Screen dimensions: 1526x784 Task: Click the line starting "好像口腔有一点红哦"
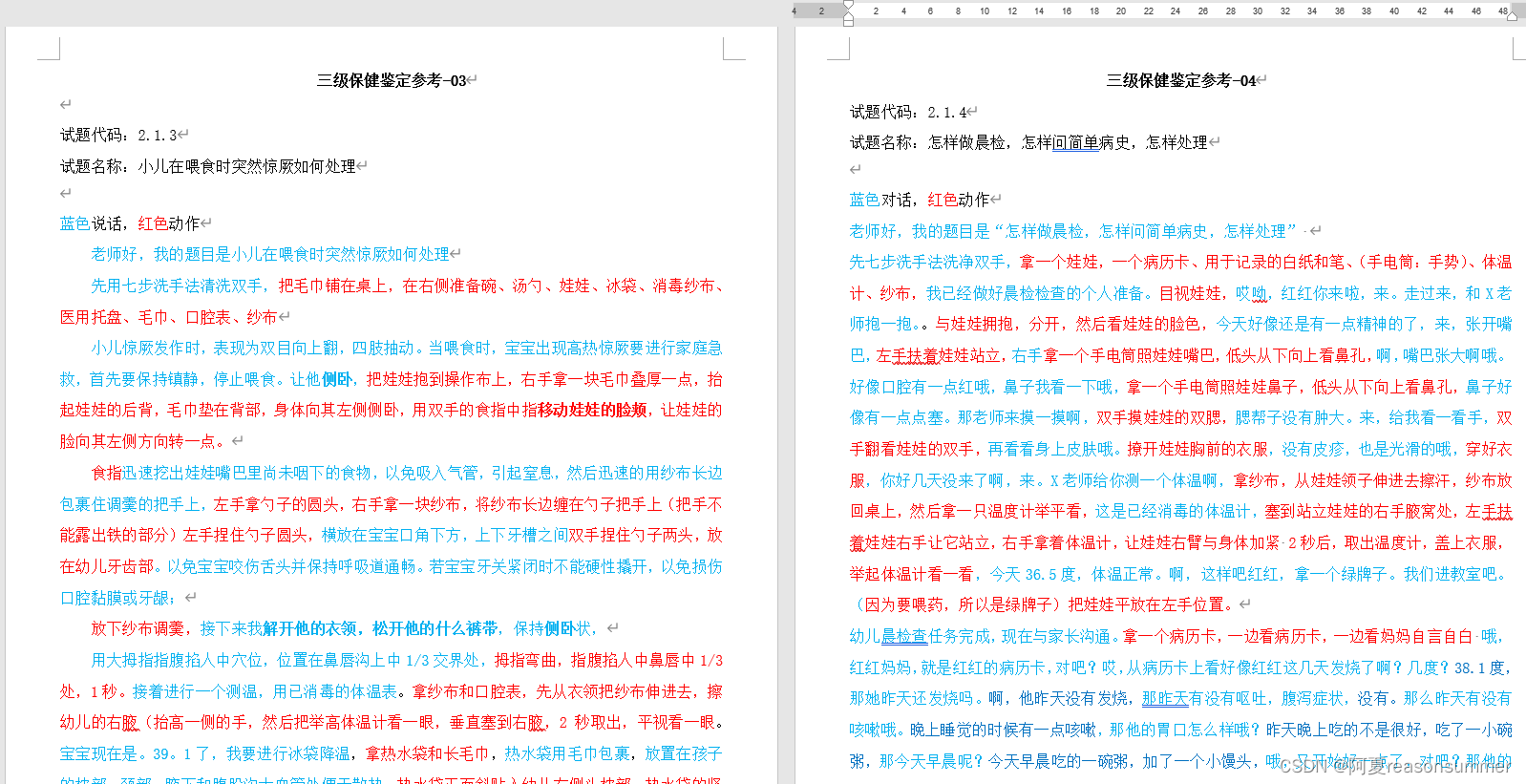[x=1181, y=387]
